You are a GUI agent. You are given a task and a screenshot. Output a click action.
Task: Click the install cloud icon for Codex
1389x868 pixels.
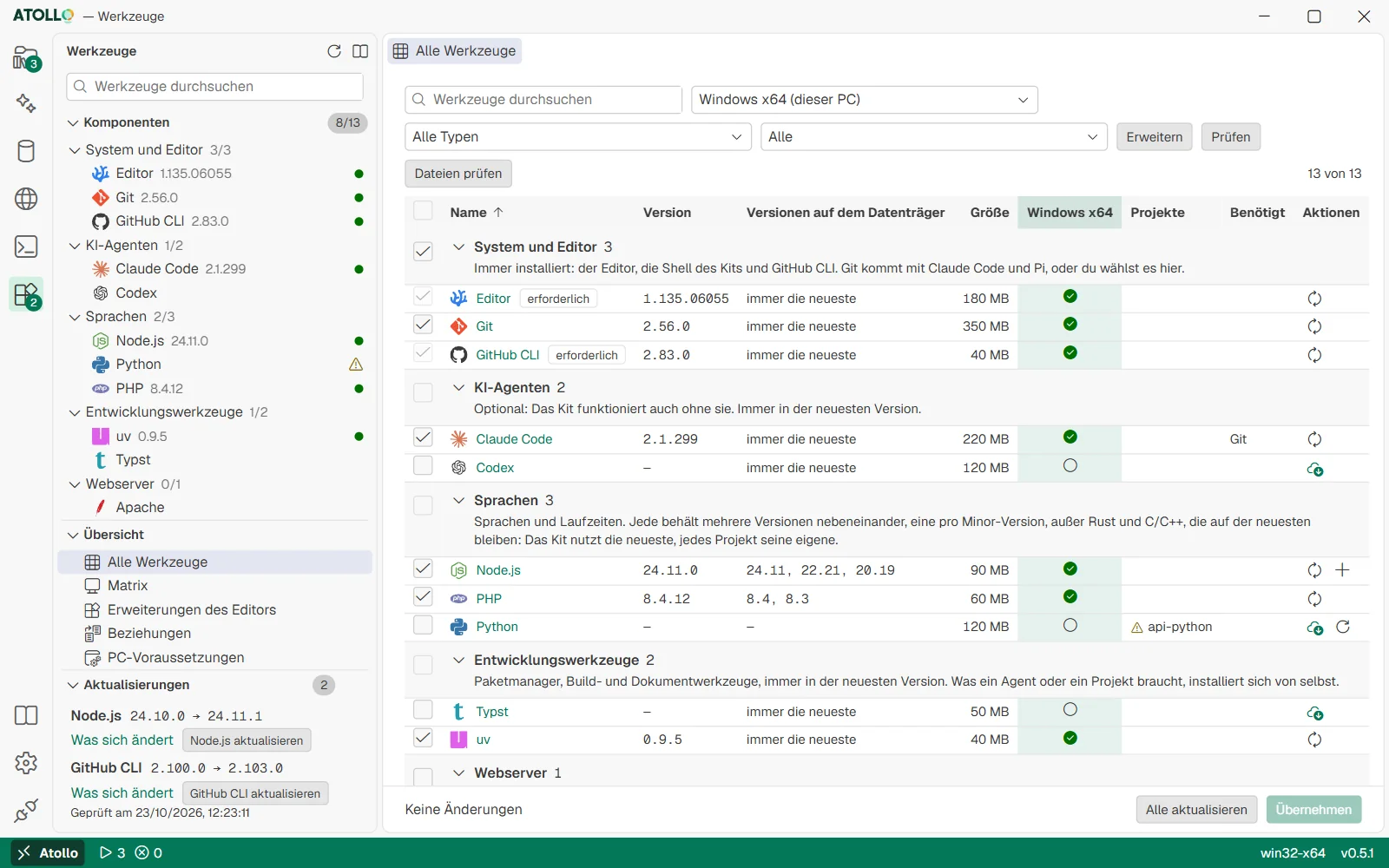(x=1314, y=469)
